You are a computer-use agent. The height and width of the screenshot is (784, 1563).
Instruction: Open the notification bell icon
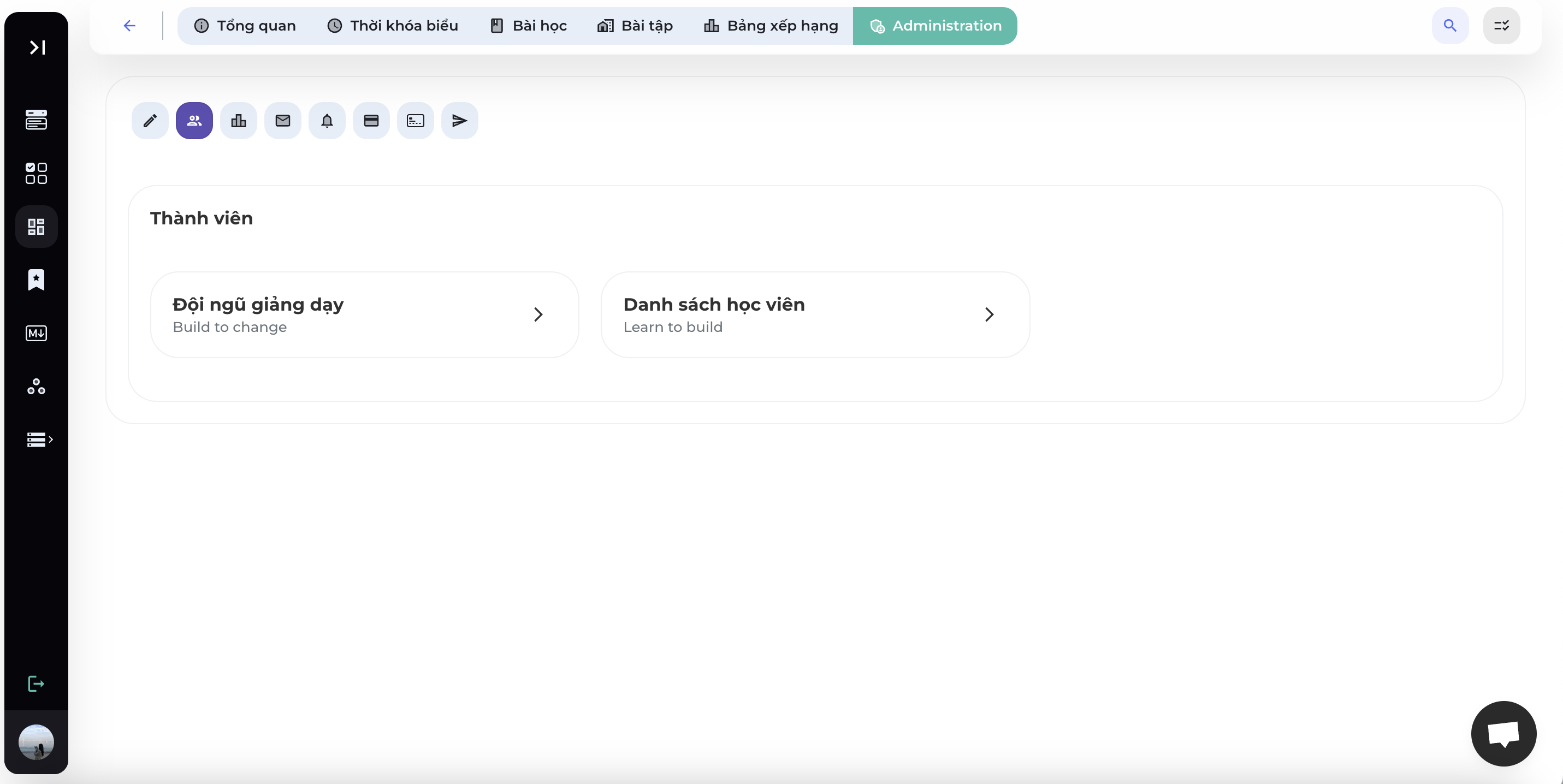point(327,121)
